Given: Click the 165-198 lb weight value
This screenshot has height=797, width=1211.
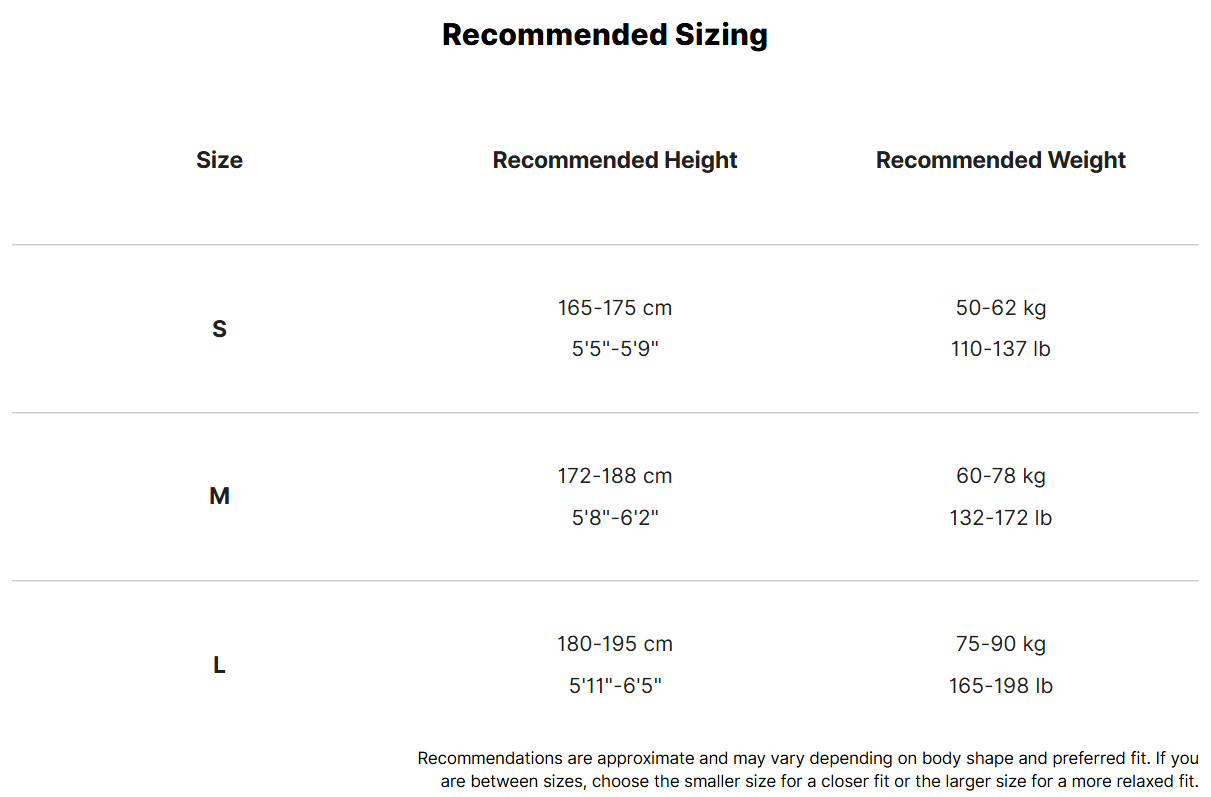Looking at the screenshot, I should [1001, 686].
